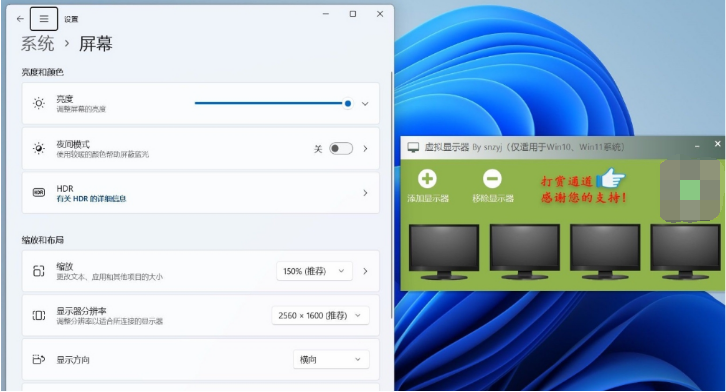Click the 缩放 row title
726x392 pixels.
[65, 267]
